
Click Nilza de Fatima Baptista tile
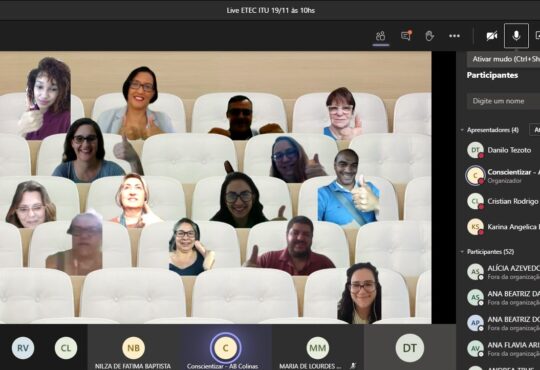(x=133, y=348)
